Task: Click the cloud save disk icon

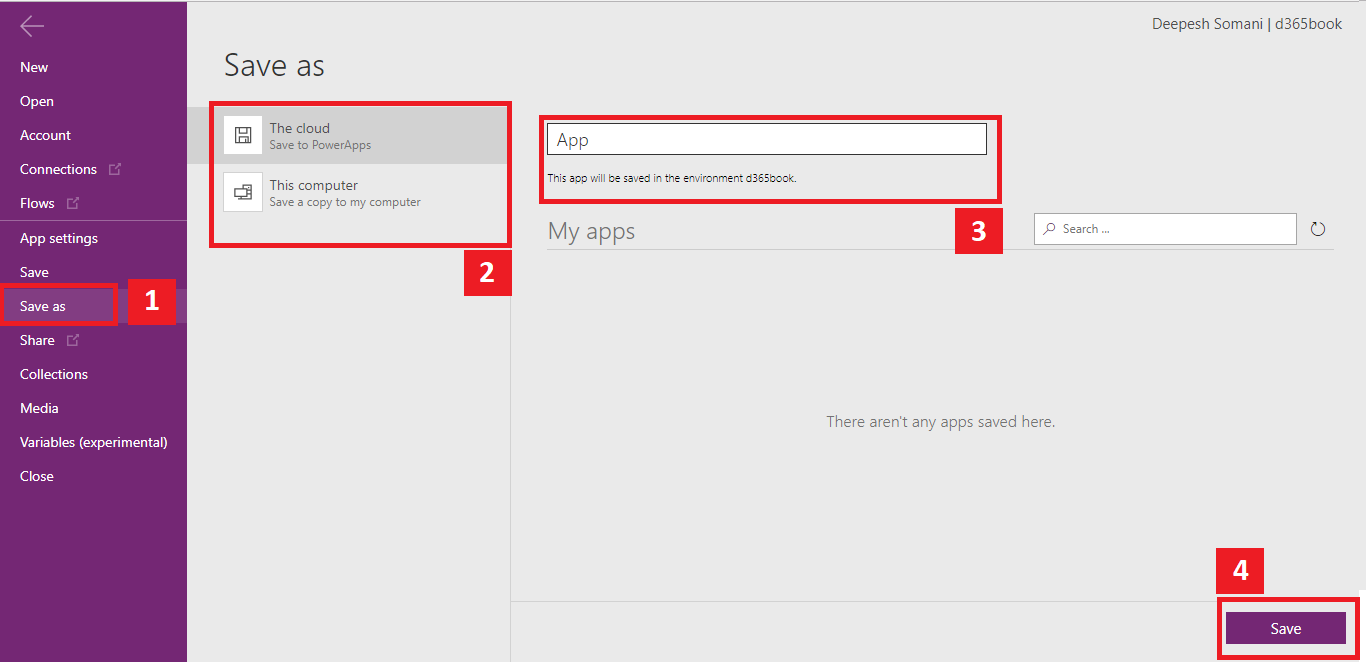Action: coord(243,135)
